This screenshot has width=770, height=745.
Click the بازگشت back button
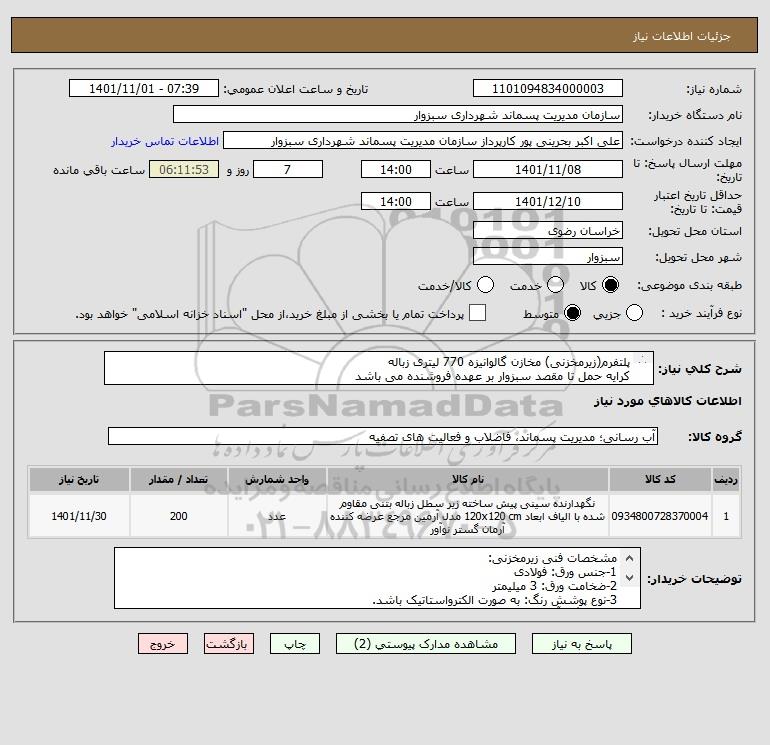click(229, 644)
